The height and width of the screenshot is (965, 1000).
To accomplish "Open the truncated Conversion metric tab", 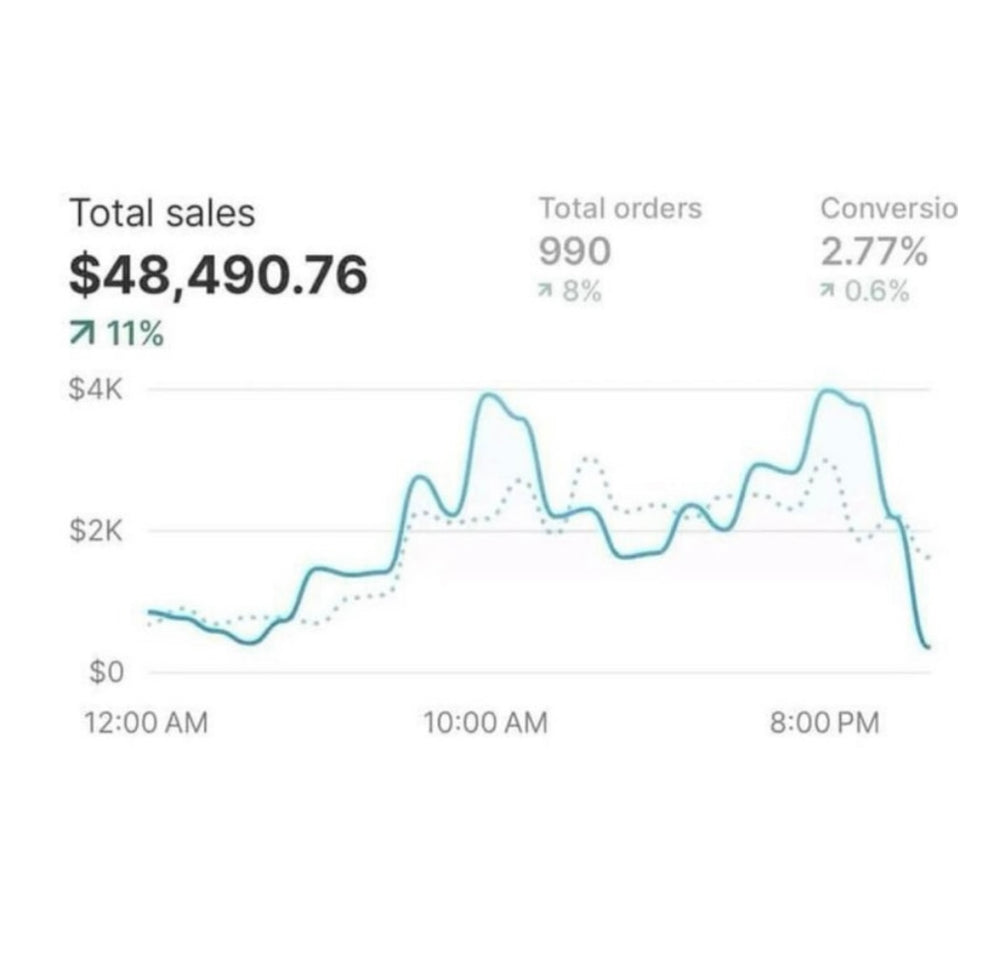I will coord(888,208).
